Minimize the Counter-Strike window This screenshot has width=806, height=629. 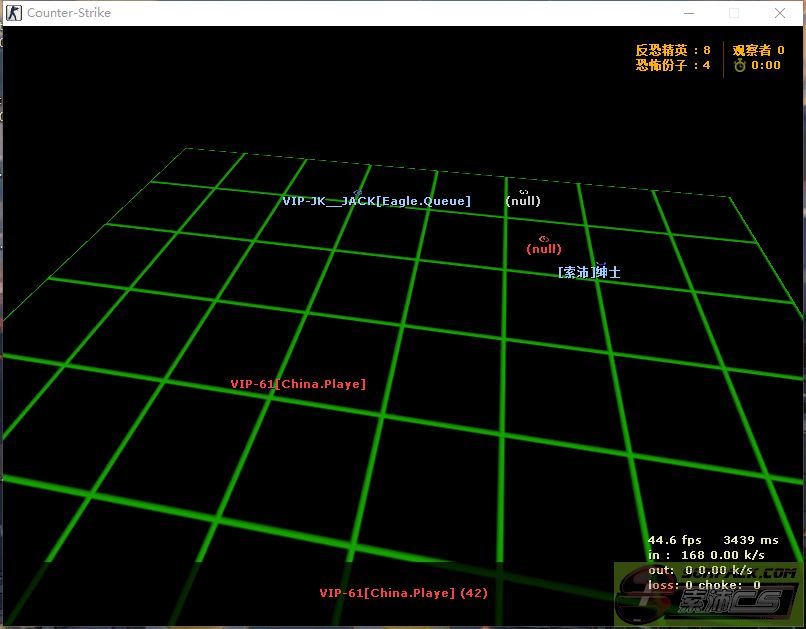point(689,13)
